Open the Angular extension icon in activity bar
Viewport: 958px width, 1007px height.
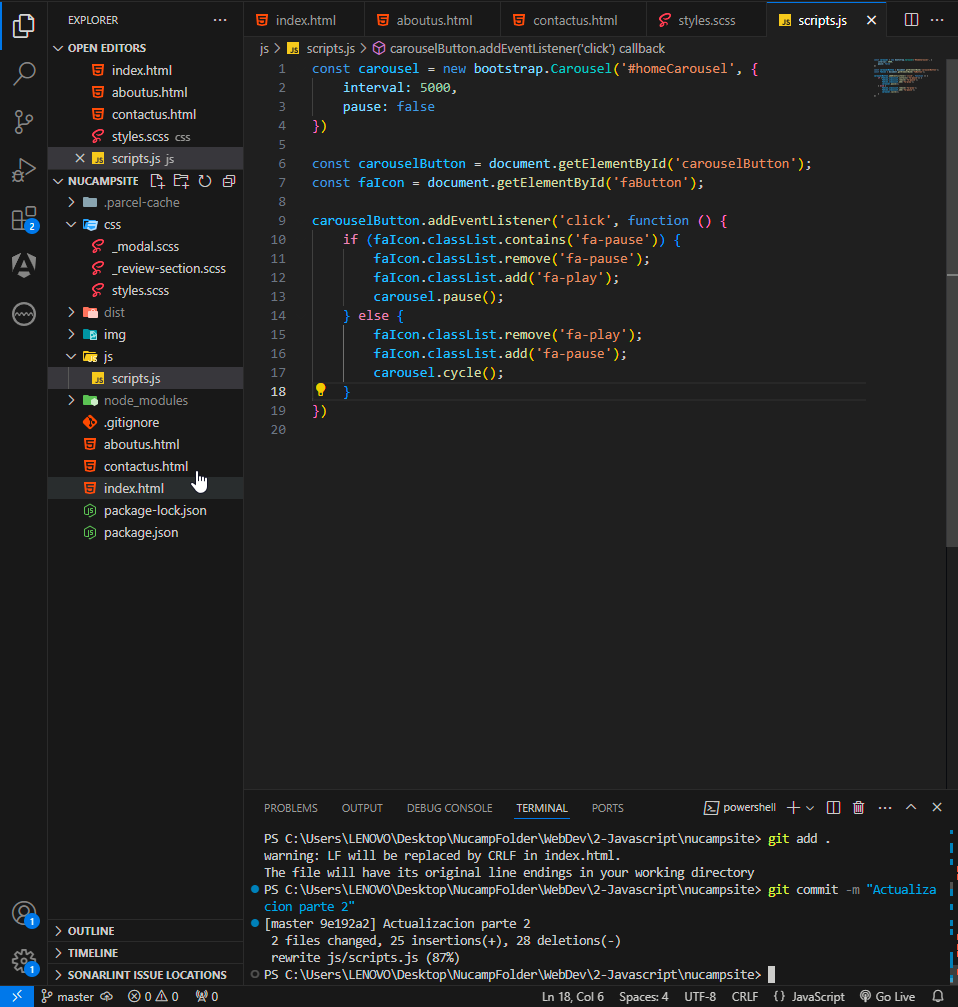tap(24, 265)
